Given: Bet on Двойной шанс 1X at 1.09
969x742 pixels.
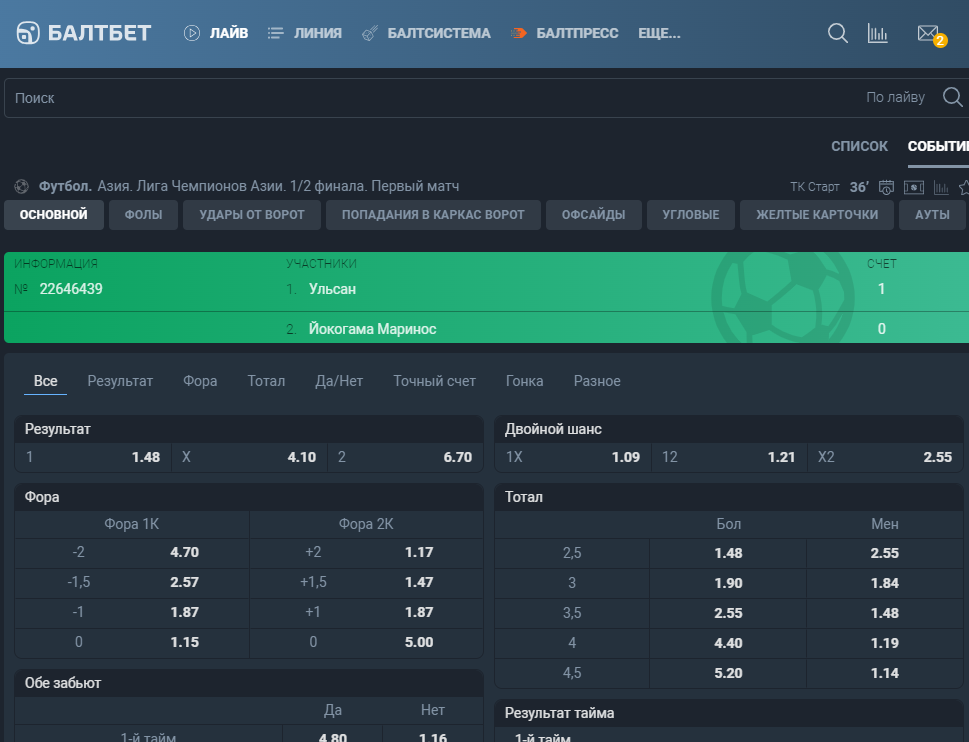Looking at the screenshot, I should click(573, 457).
